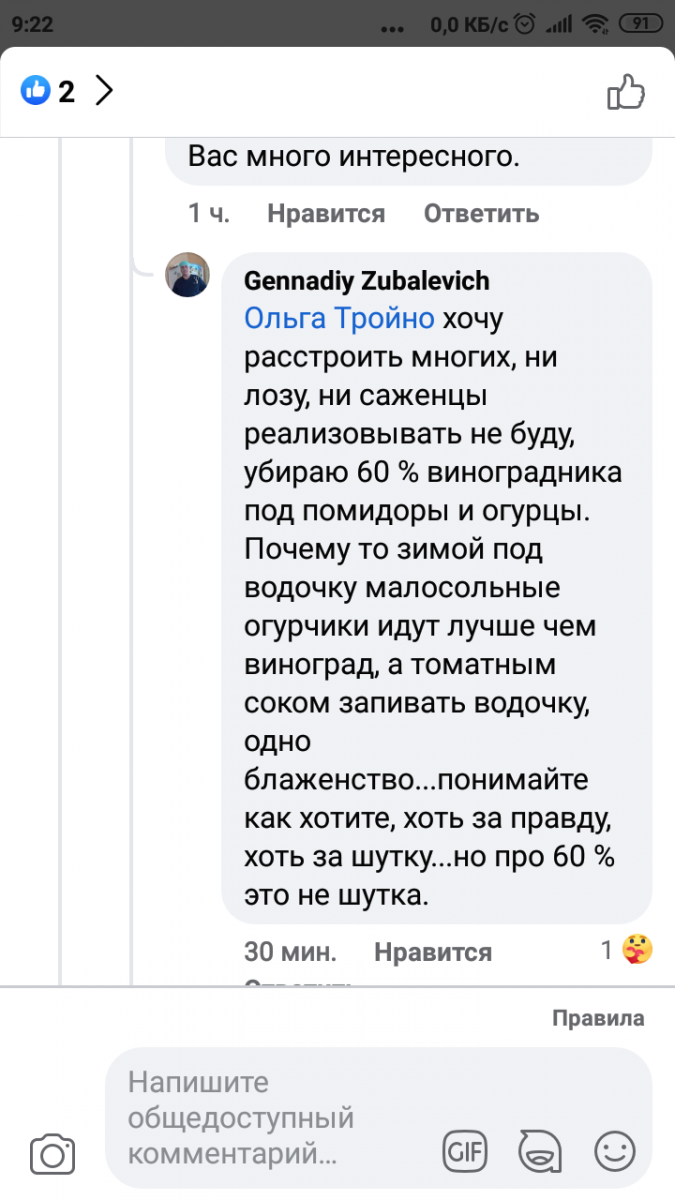
Task: Like Gennadiy's comment with Нравится
Action: [433, 952]
